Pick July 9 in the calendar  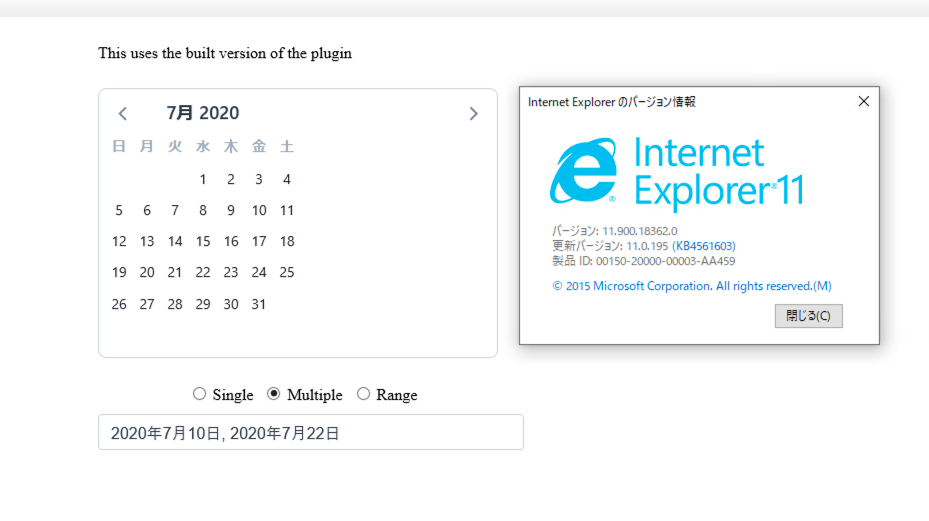click(231, 210)
